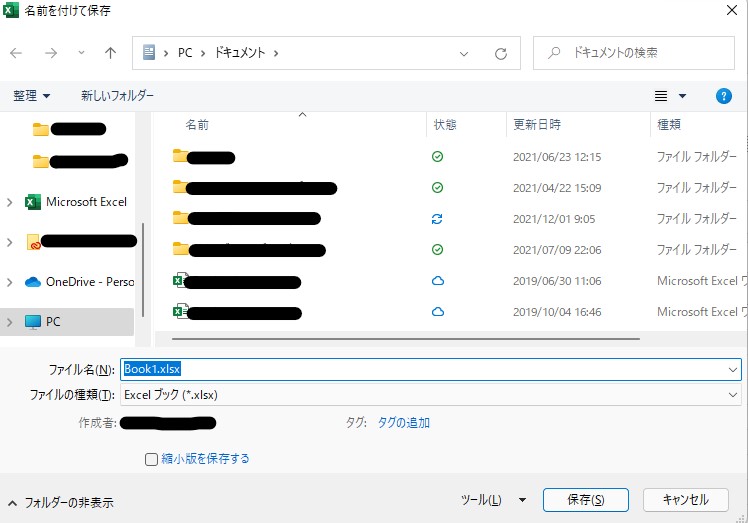This screenshot has width=748, height=523.
Task: Sort by the 更新日時 column header
Action: point(537,125)
